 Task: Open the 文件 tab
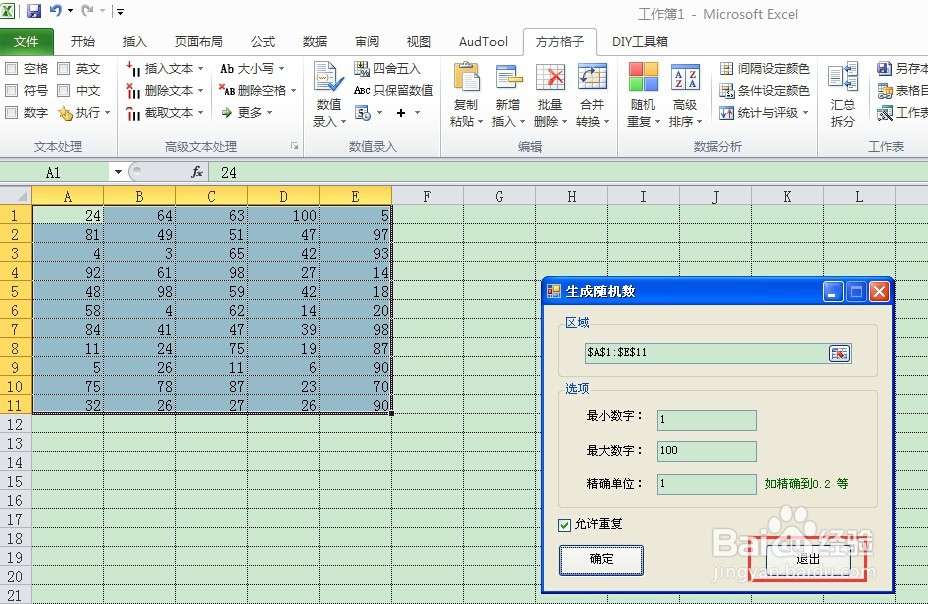coord(26,41)
